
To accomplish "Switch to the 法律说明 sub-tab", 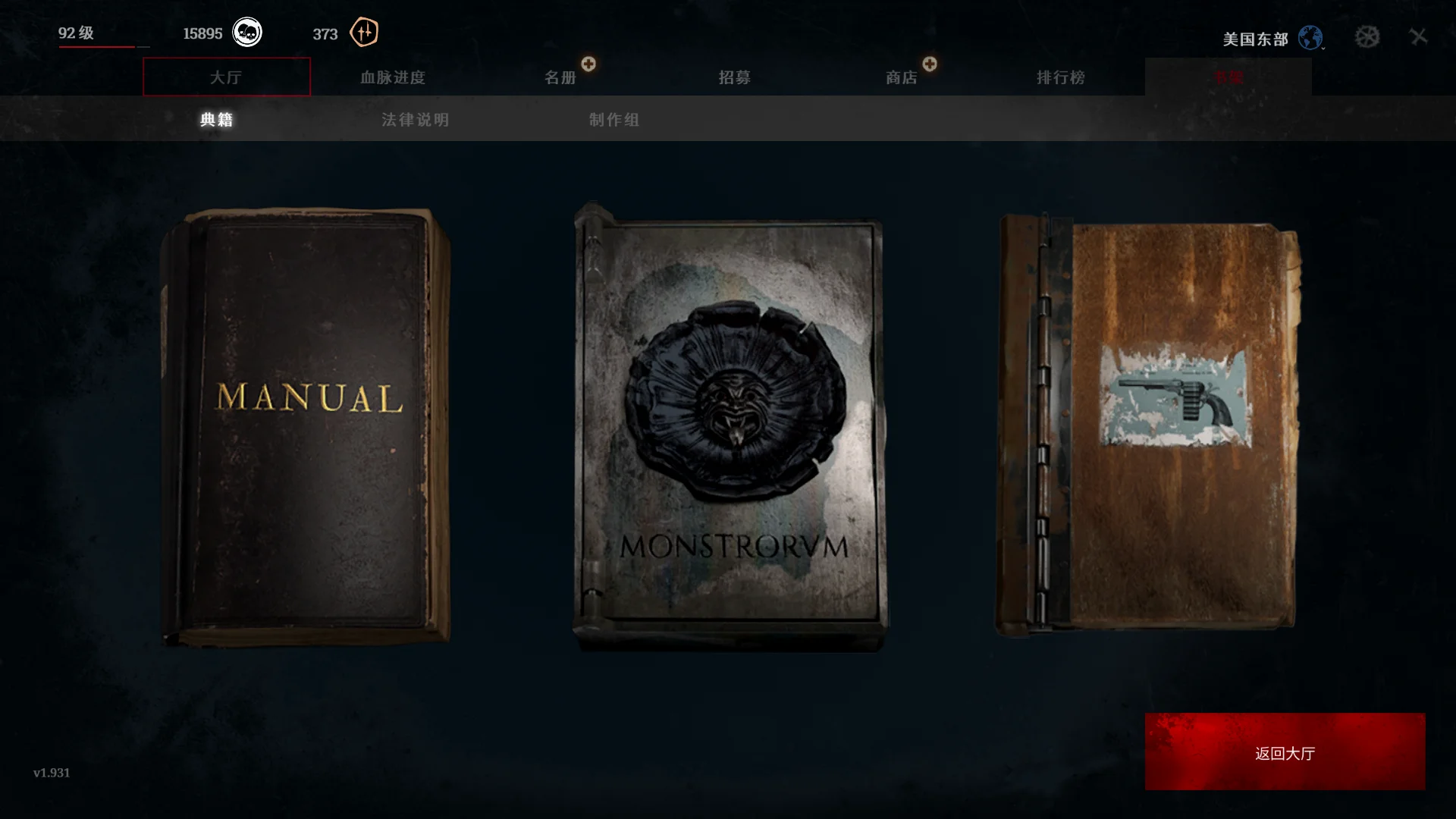I will (x=416, y=120).
